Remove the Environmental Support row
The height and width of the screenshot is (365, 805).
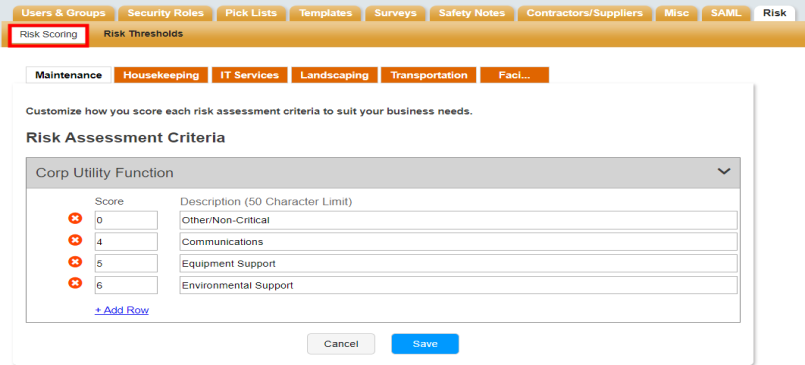[x=75, y=283]
